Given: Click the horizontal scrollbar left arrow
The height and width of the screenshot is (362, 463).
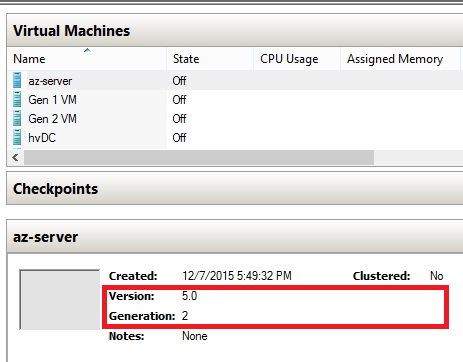Looking at the screenshot, I should point(15,157).
